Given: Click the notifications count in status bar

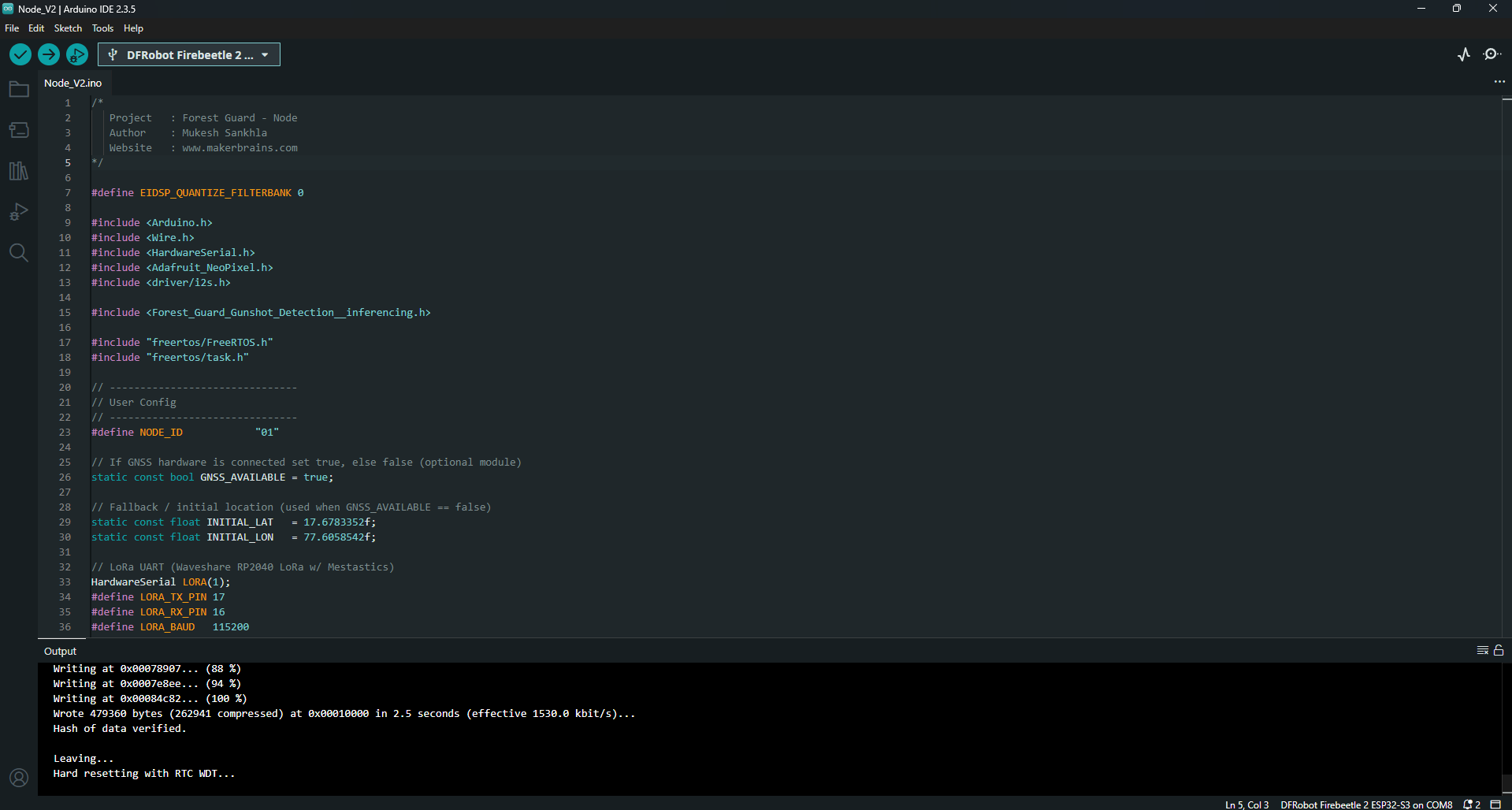Looking at the screenshot, I should [x=1472, y=804].
